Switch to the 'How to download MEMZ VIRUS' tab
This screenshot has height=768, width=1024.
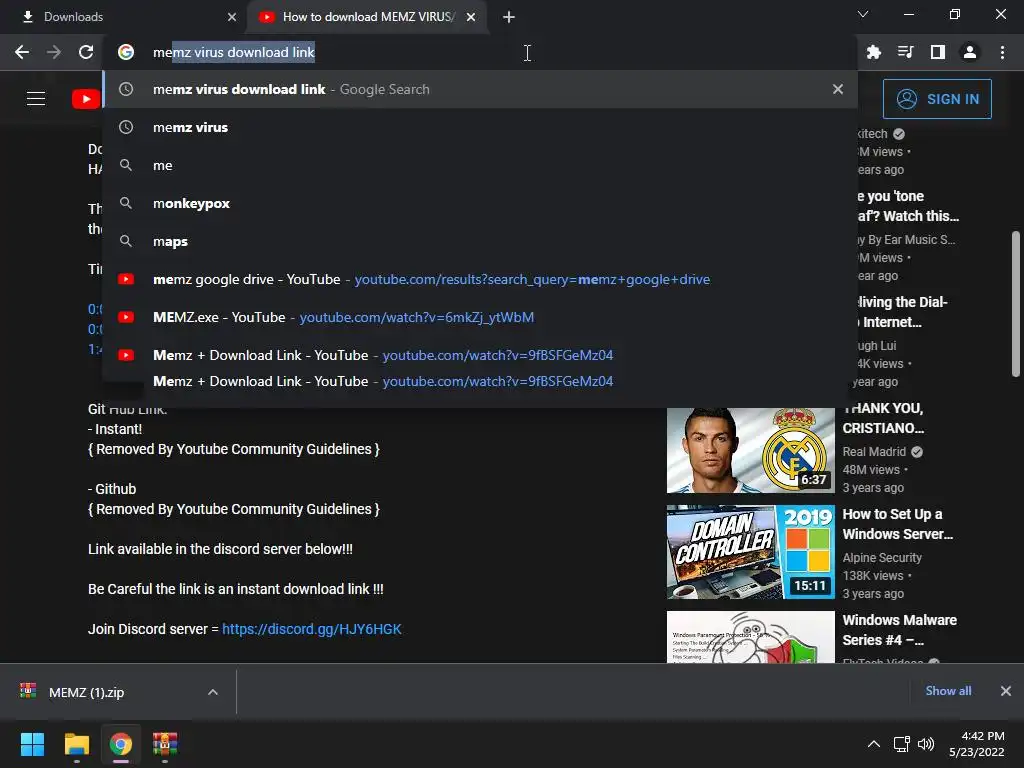(366, 17)
